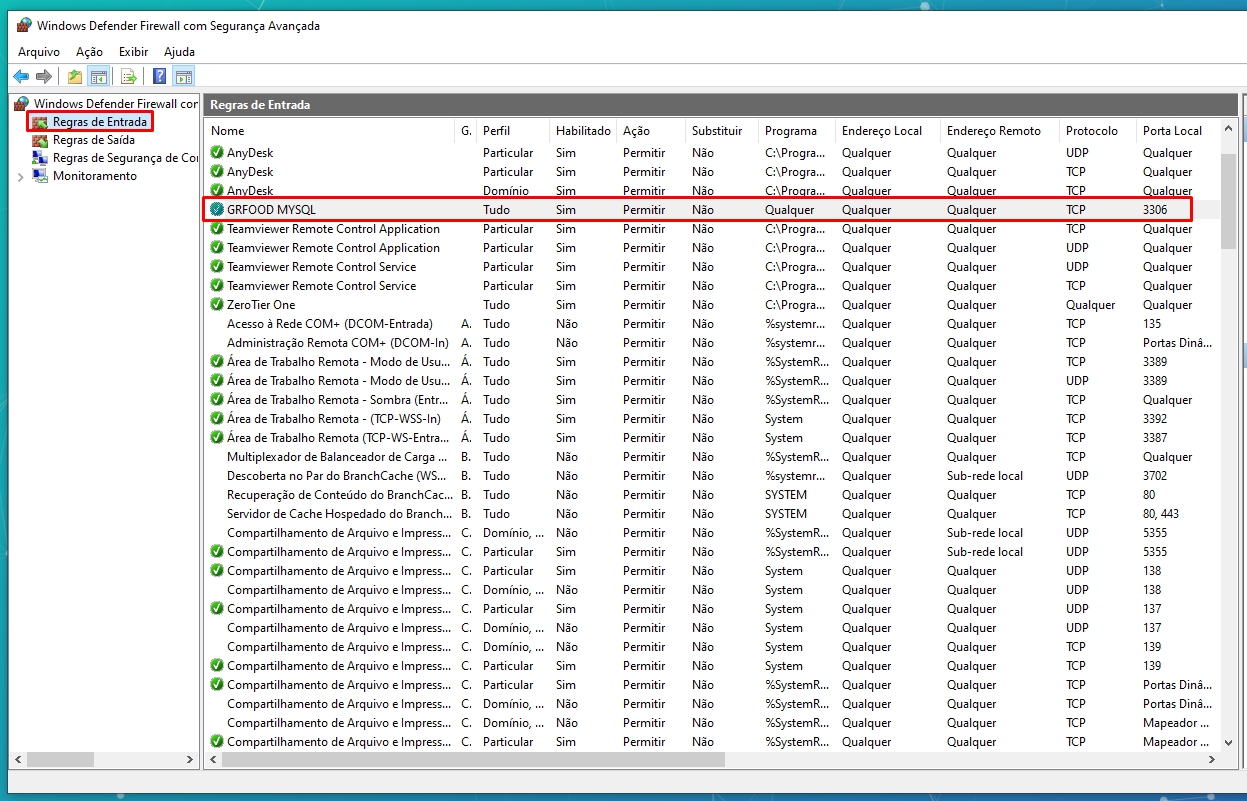
Task: Click the Forward arrow toolbar icon
Action: (x=43, y=76)
